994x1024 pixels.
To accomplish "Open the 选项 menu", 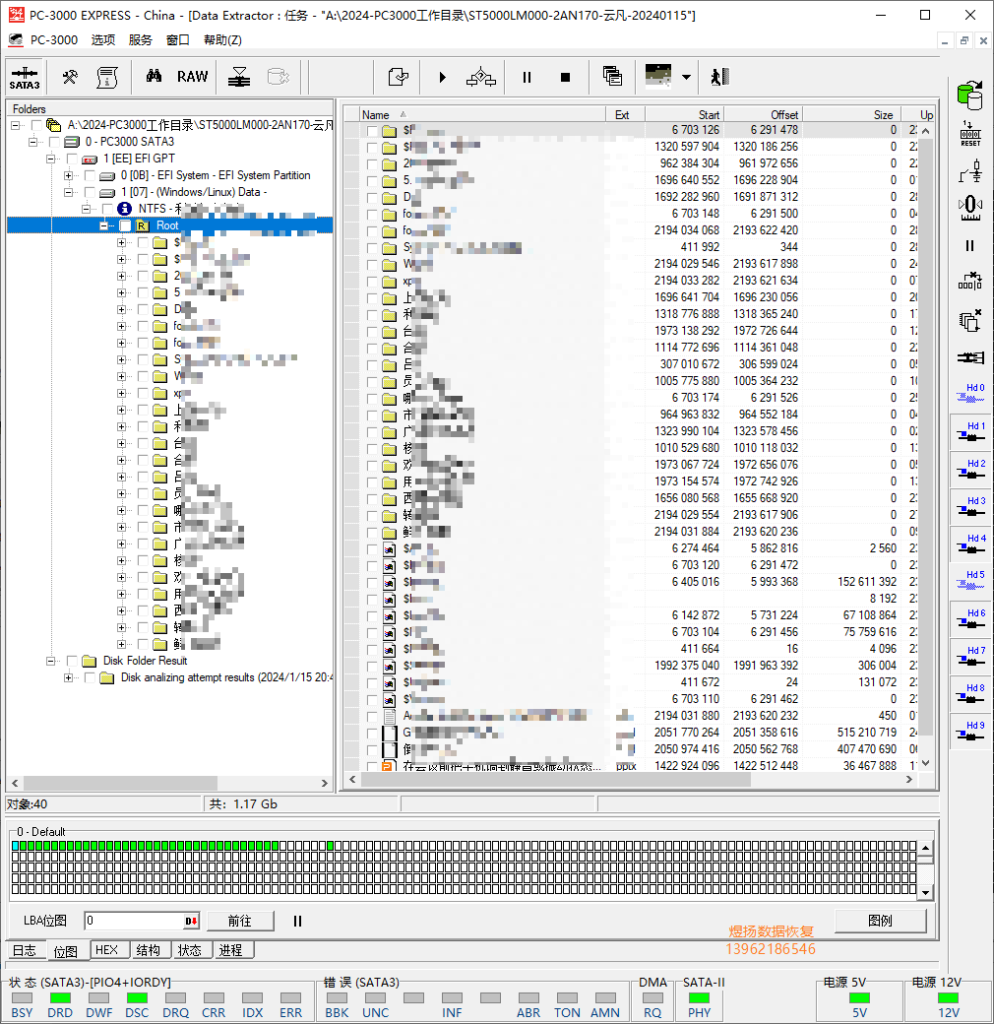I will [103, 40].
